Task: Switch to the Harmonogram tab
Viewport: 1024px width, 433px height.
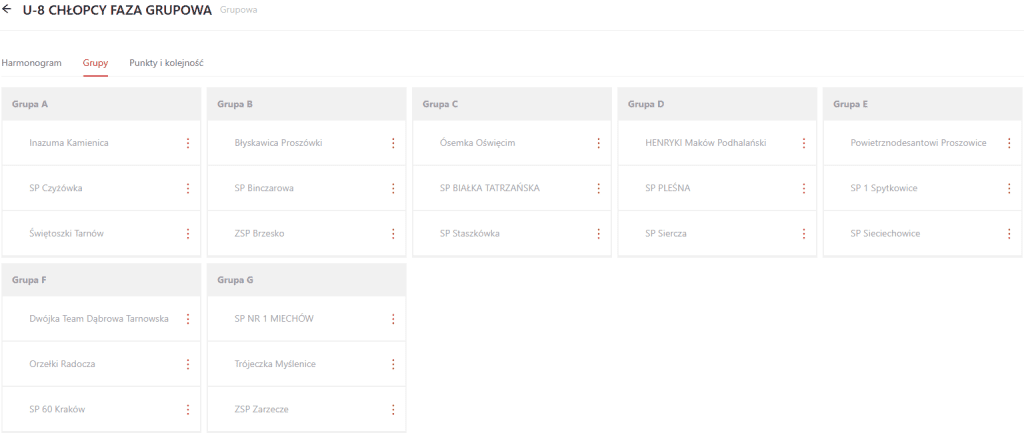Action: [32, 62]
